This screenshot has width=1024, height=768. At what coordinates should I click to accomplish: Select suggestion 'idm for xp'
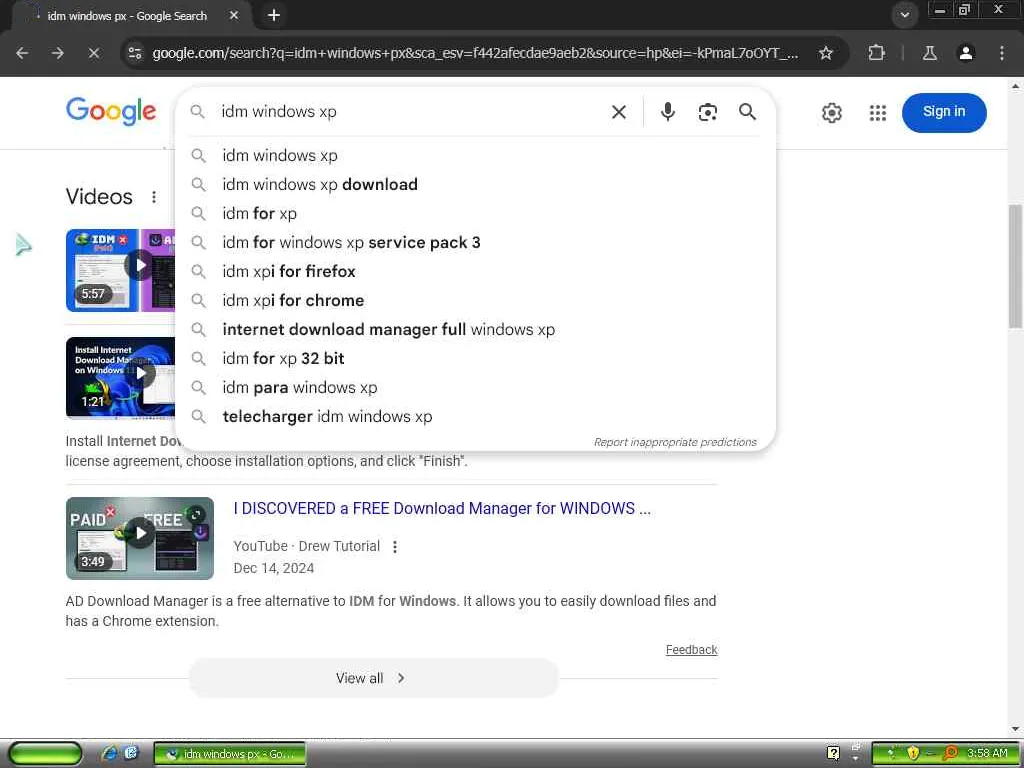point(475,214)
